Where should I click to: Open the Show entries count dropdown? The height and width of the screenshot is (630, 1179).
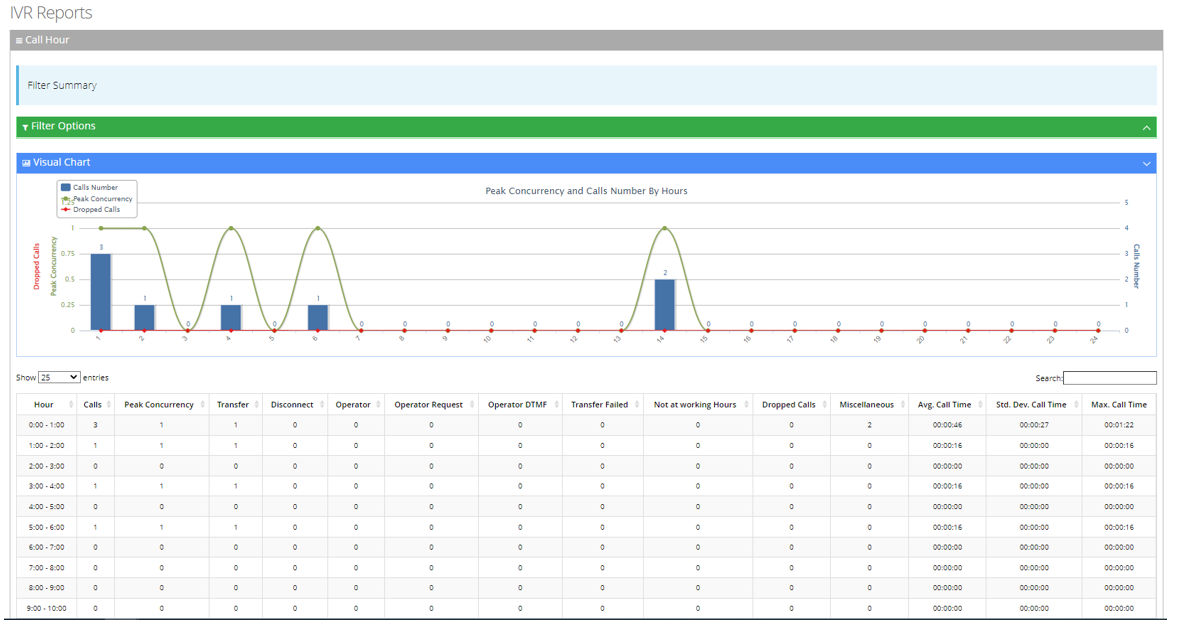(59, 378)
